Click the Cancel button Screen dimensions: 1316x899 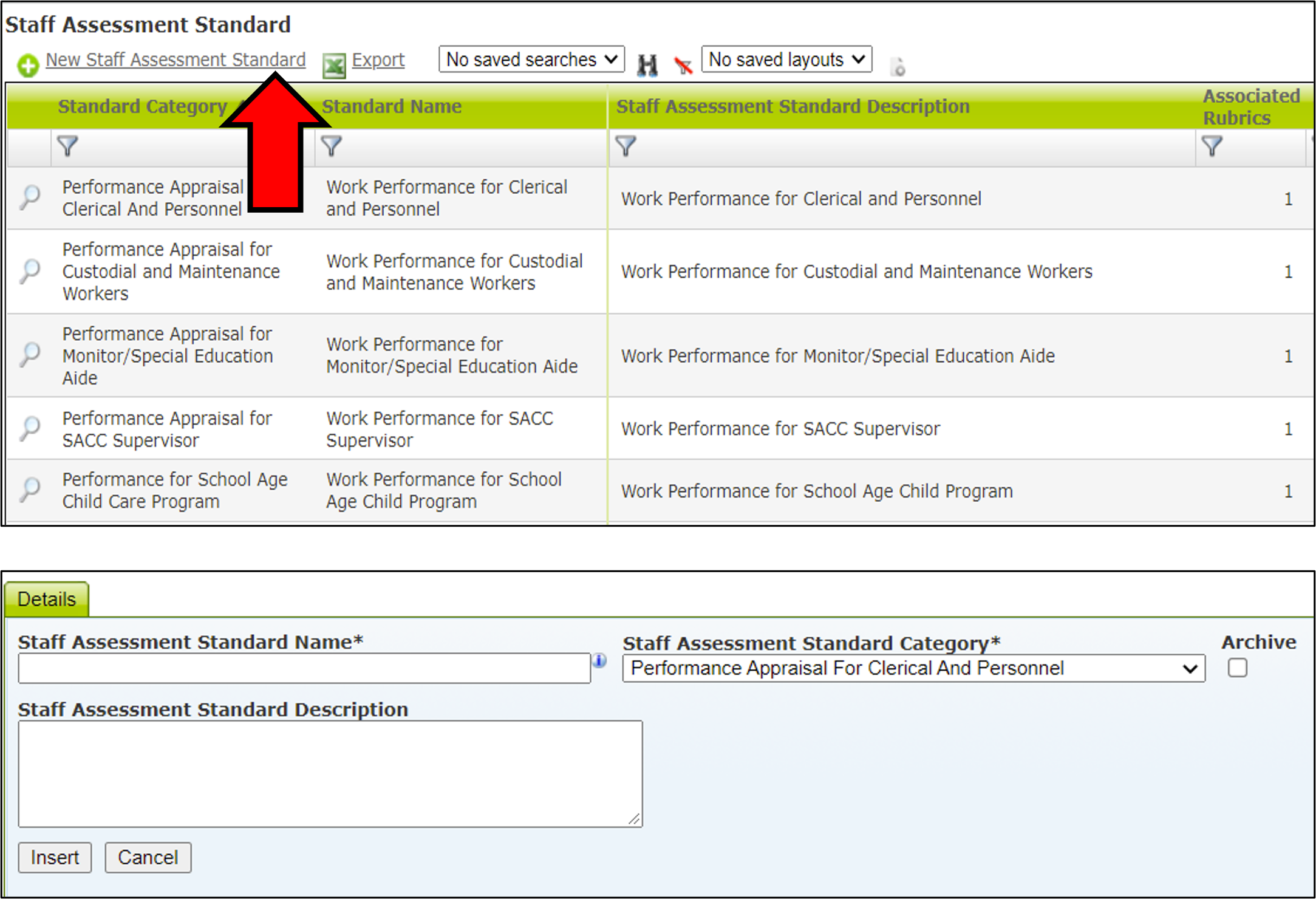tap(148, 858)
